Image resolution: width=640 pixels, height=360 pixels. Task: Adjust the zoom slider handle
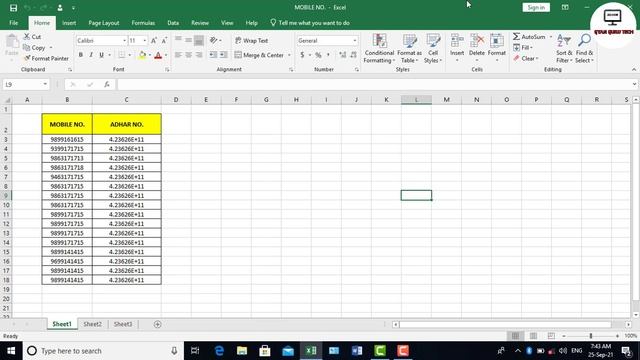pos(591,336)
